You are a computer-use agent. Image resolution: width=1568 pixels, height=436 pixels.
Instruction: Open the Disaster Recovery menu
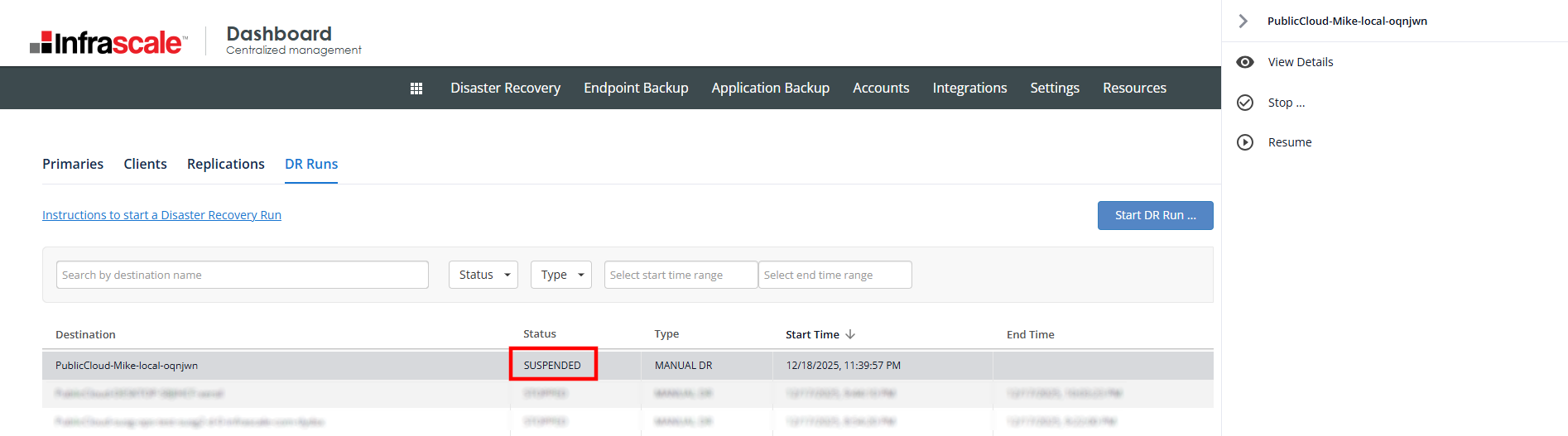(x=505, y=88)
